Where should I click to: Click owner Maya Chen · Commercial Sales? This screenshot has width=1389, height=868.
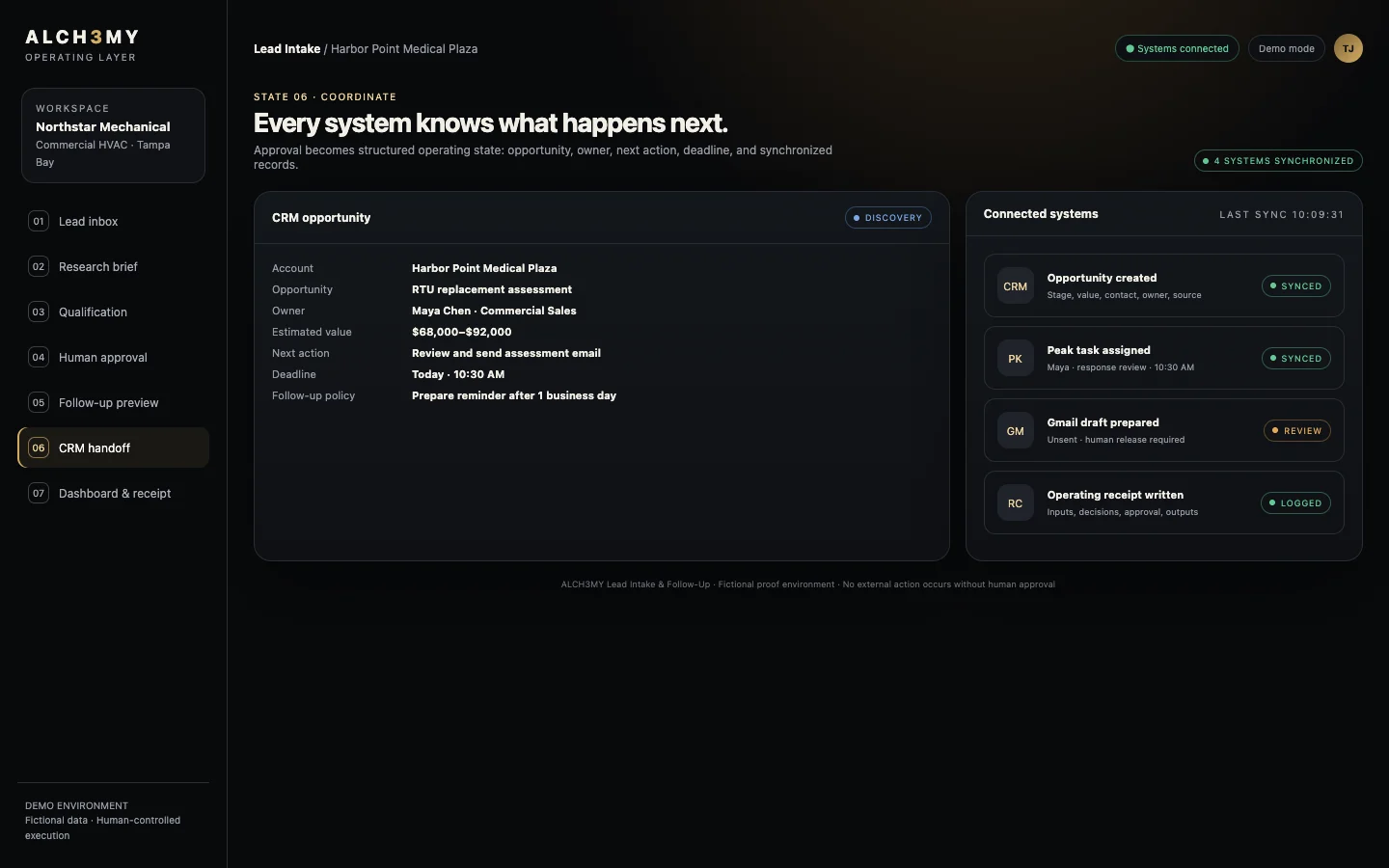pyautogui.click(x=494, y=311)
